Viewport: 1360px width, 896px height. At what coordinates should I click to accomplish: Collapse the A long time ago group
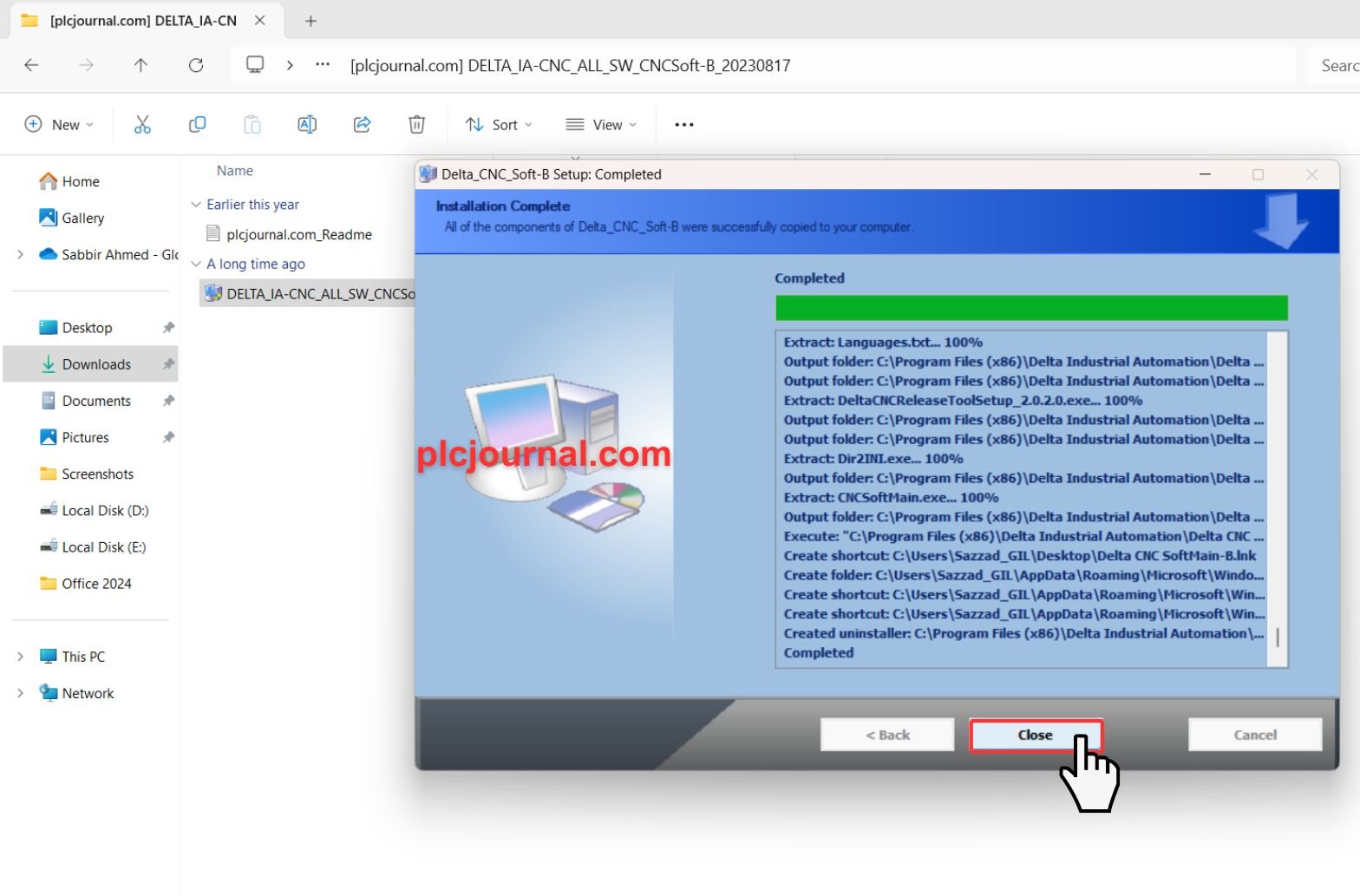[196, 264]
